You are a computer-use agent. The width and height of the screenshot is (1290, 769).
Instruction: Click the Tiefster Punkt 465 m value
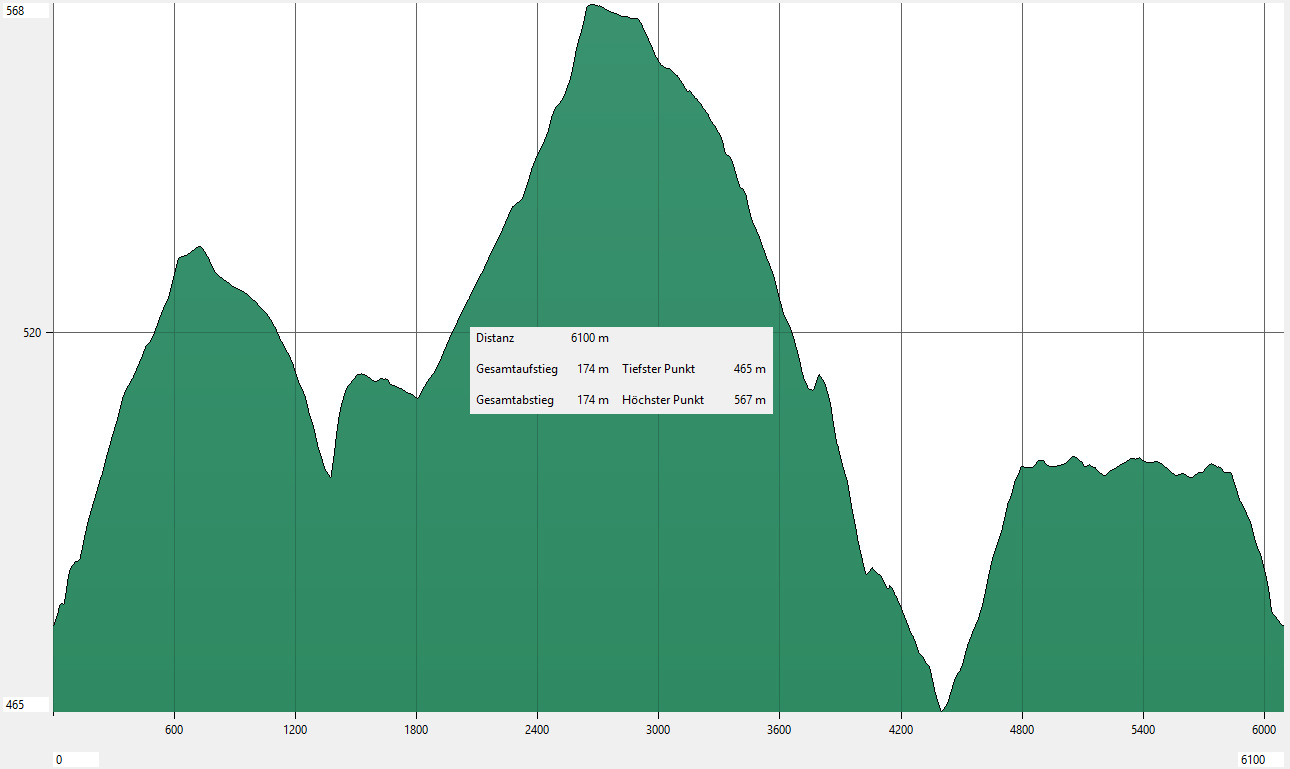point(749,369)
